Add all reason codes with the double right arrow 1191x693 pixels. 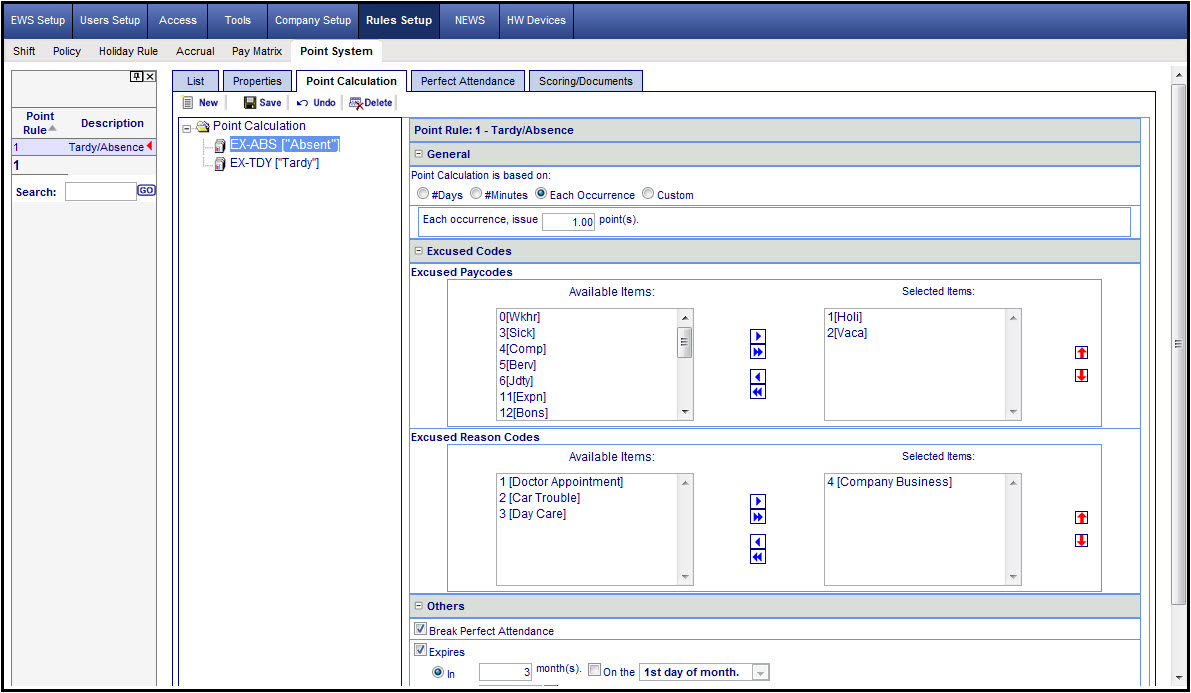coord(757,517)
